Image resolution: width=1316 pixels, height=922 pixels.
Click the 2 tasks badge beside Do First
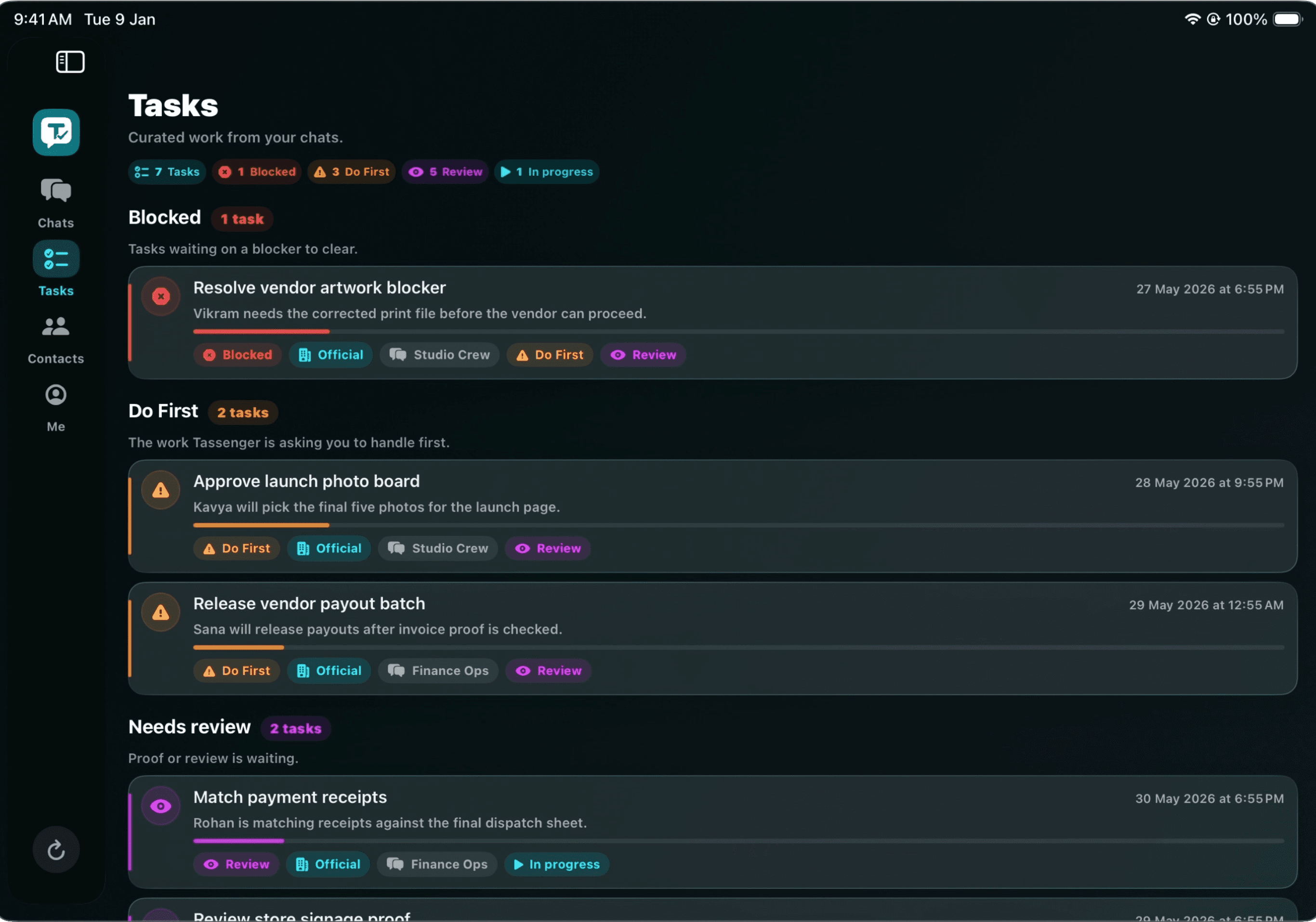click(x=242, y=413)
